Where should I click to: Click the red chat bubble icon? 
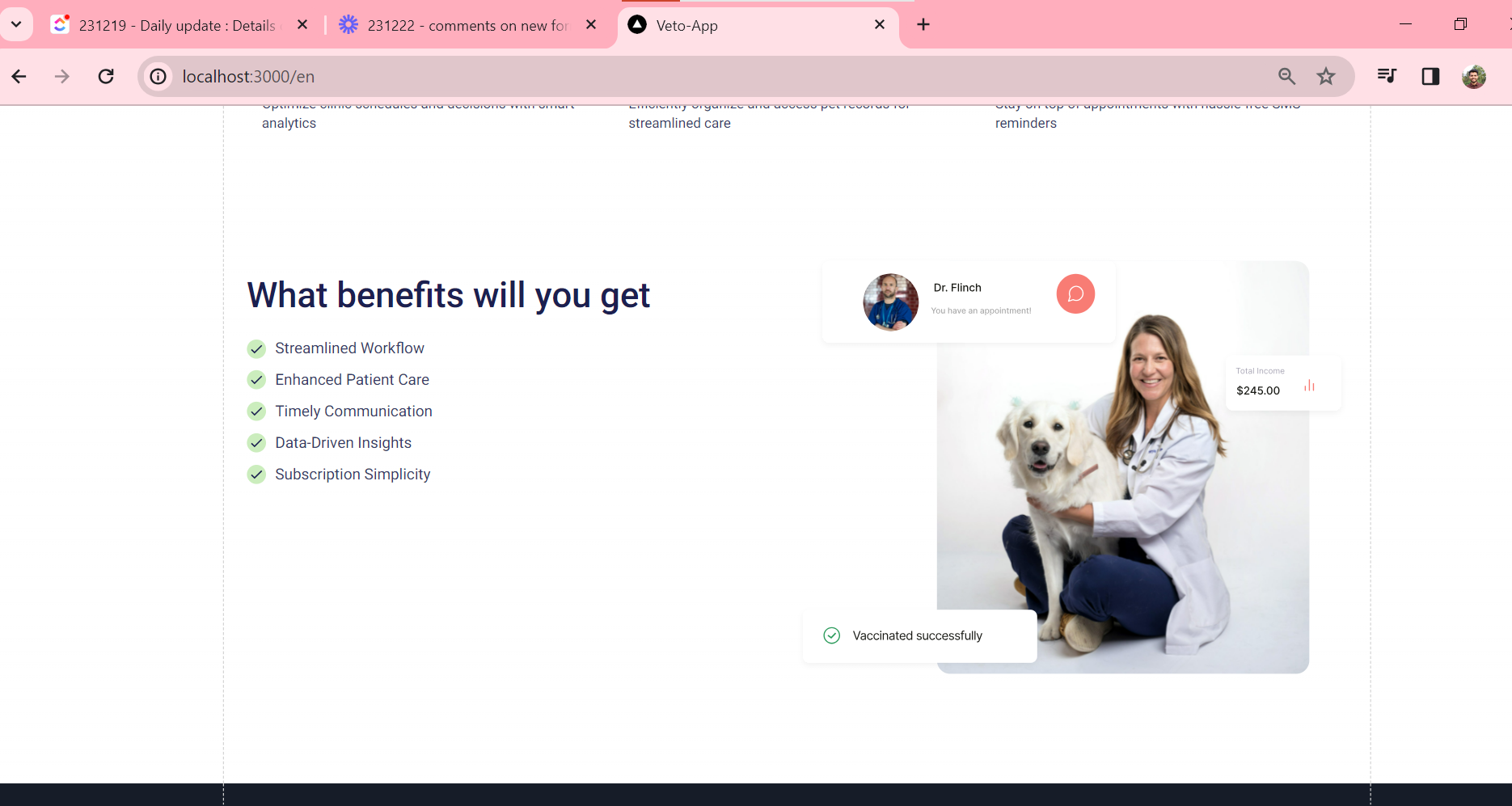(1075, 294)
